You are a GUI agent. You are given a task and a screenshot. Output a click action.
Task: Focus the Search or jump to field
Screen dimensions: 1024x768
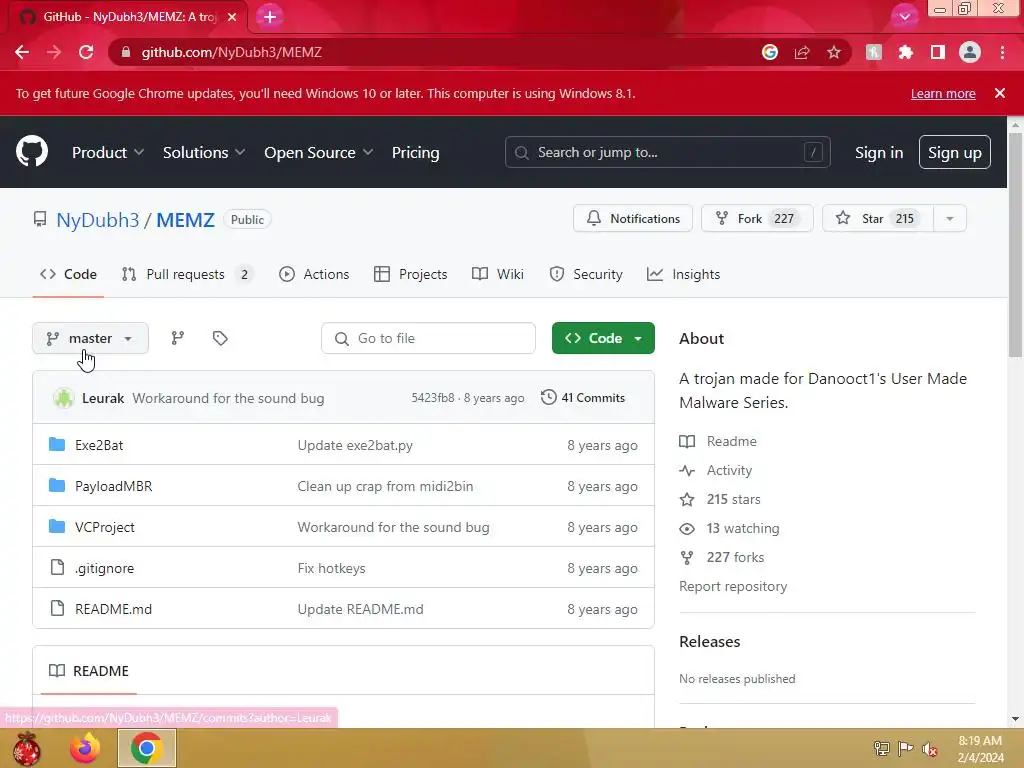[x=667, y=152]
